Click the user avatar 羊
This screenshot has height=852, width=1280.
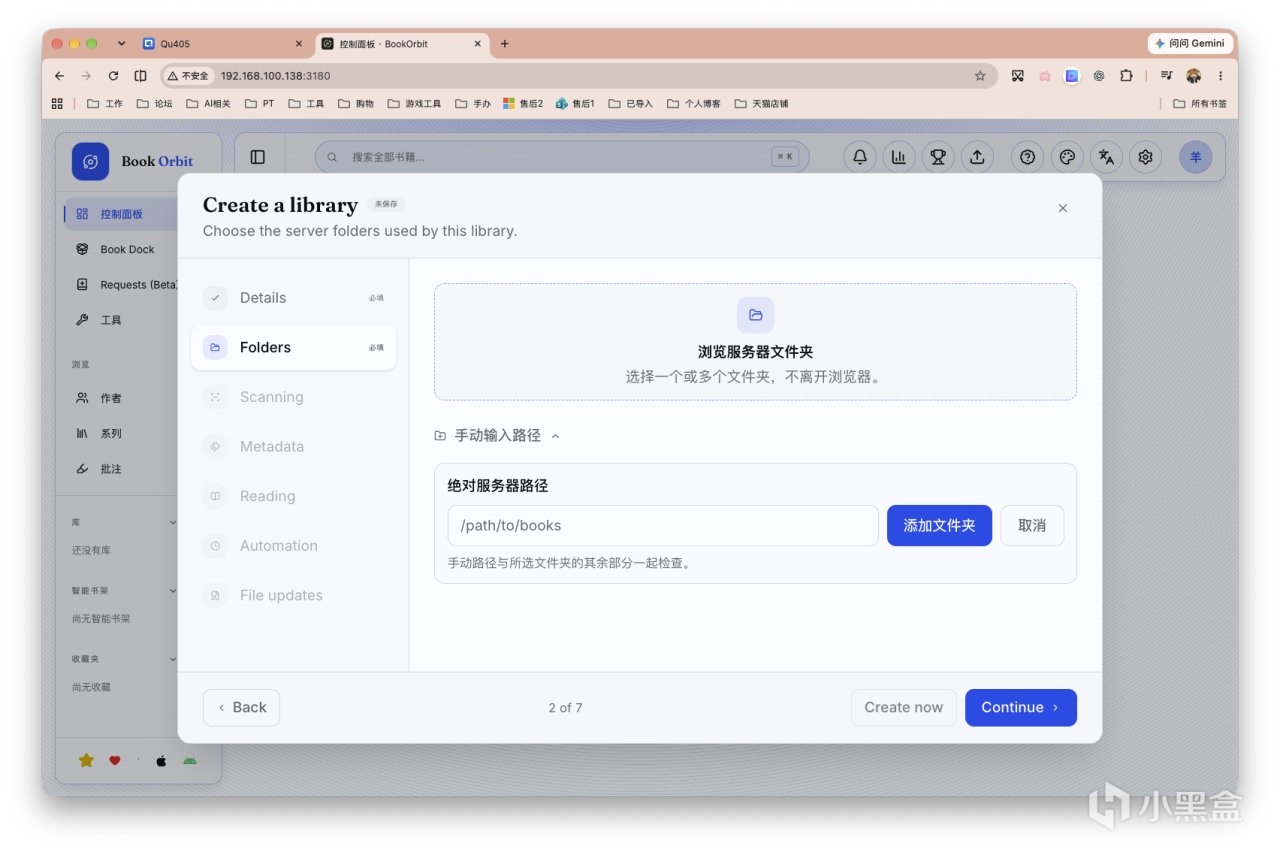(1196, 157)
